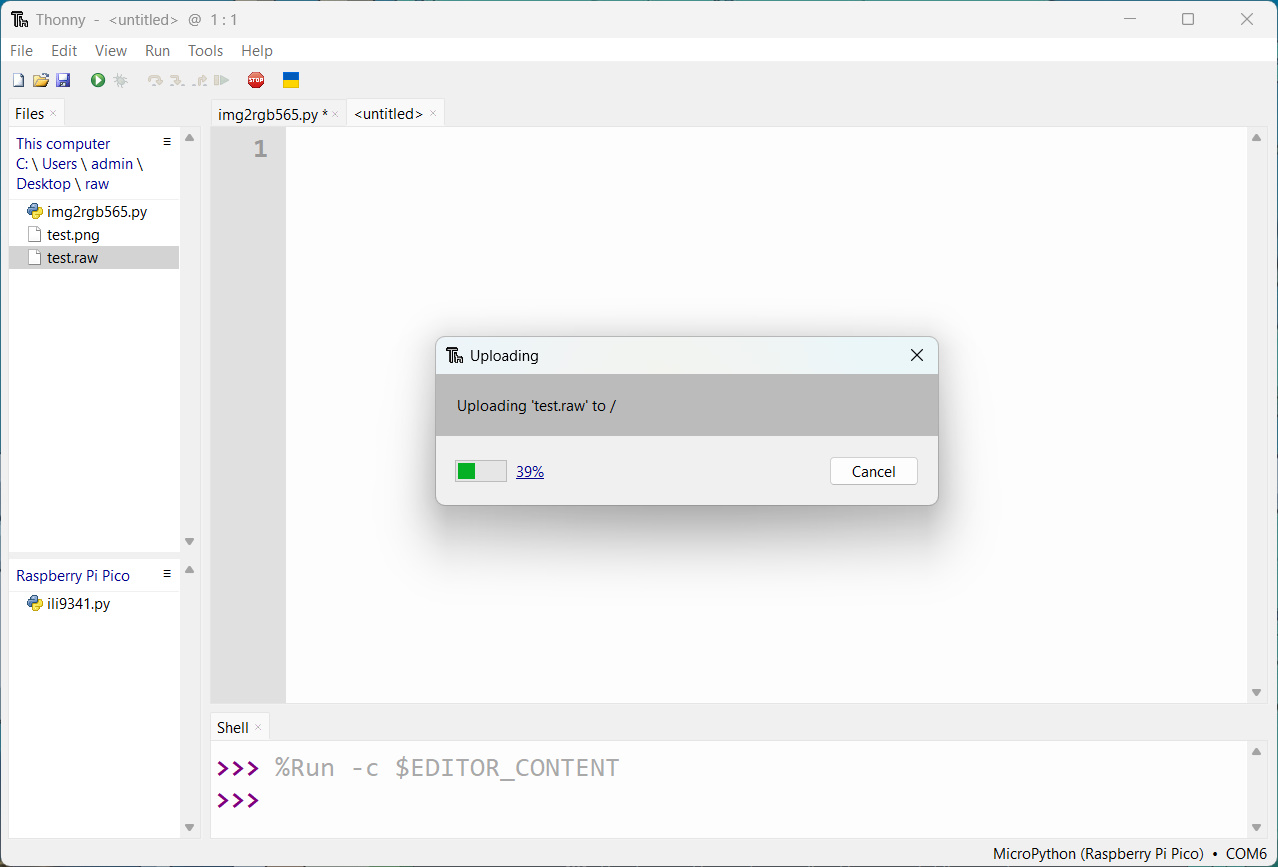1278x867 pixels.
Task: Open the Run menu
Action: [158, 50]
